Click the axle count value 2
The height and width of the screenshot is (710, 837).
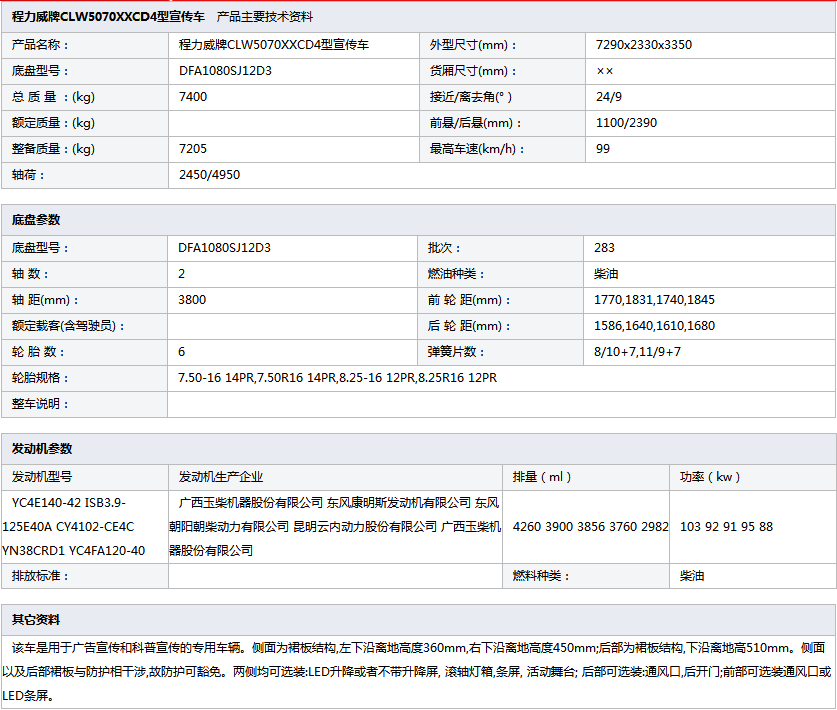point(181,274)
